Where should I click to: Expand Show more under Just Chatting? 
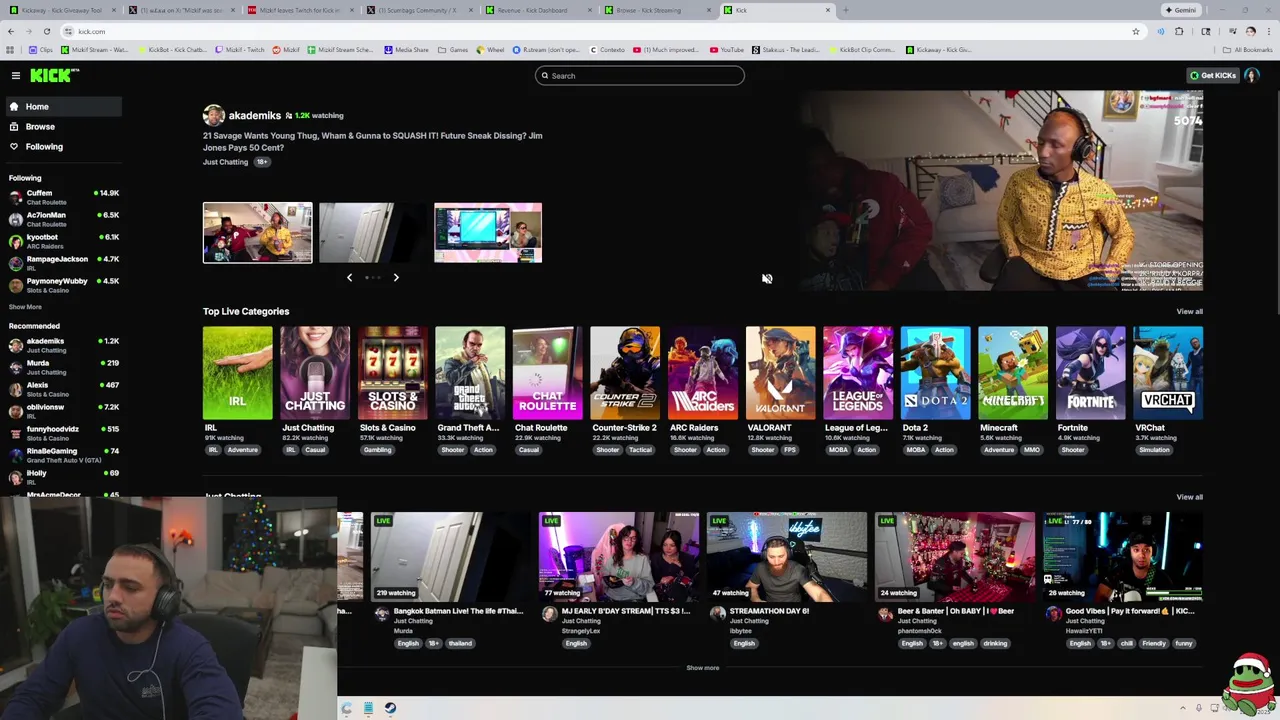tap(702, 668)
